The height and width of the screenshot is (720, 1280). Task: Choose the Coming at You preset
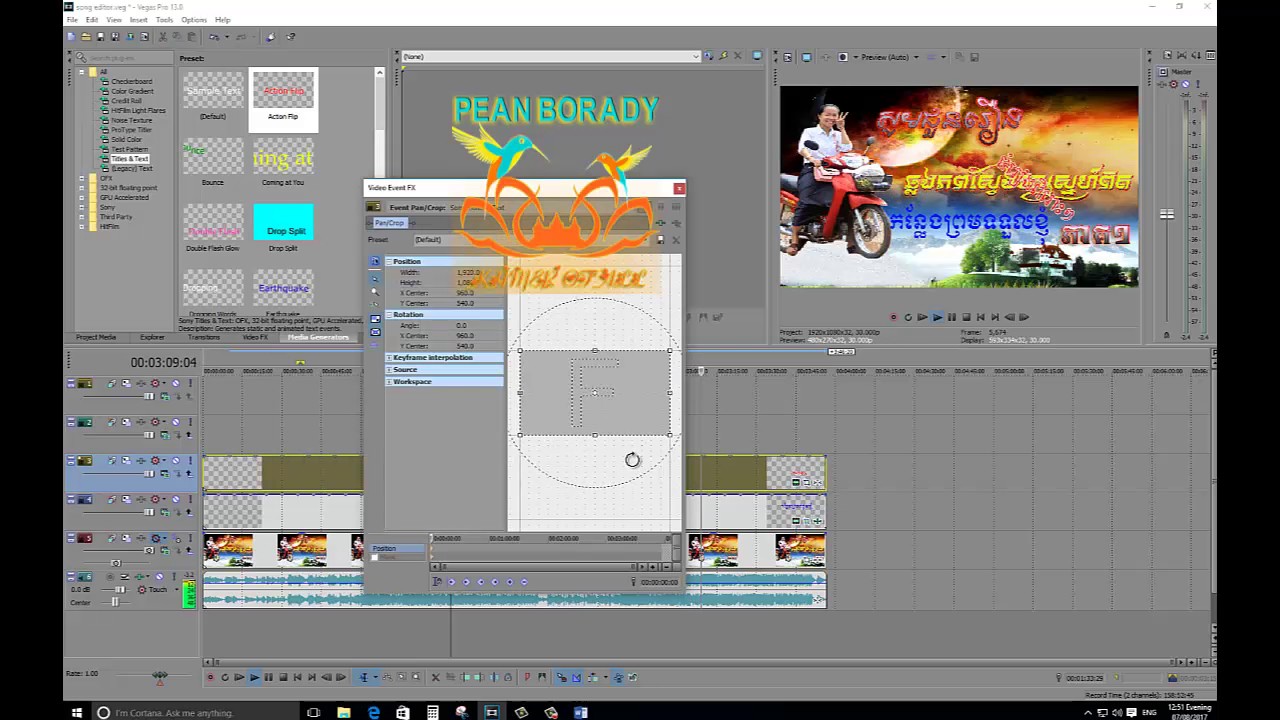click(x=283, y=157)
